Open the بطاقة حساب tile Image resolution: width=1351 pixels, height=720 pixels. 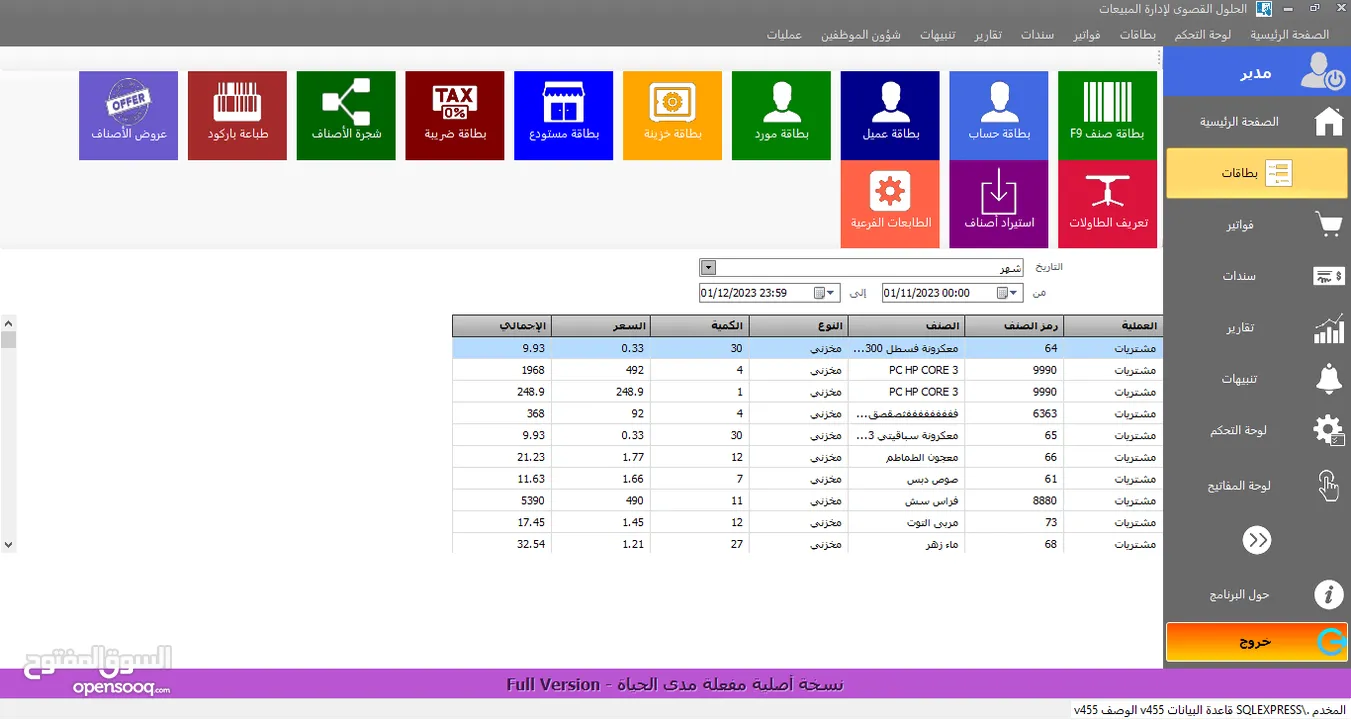(998, 115)
